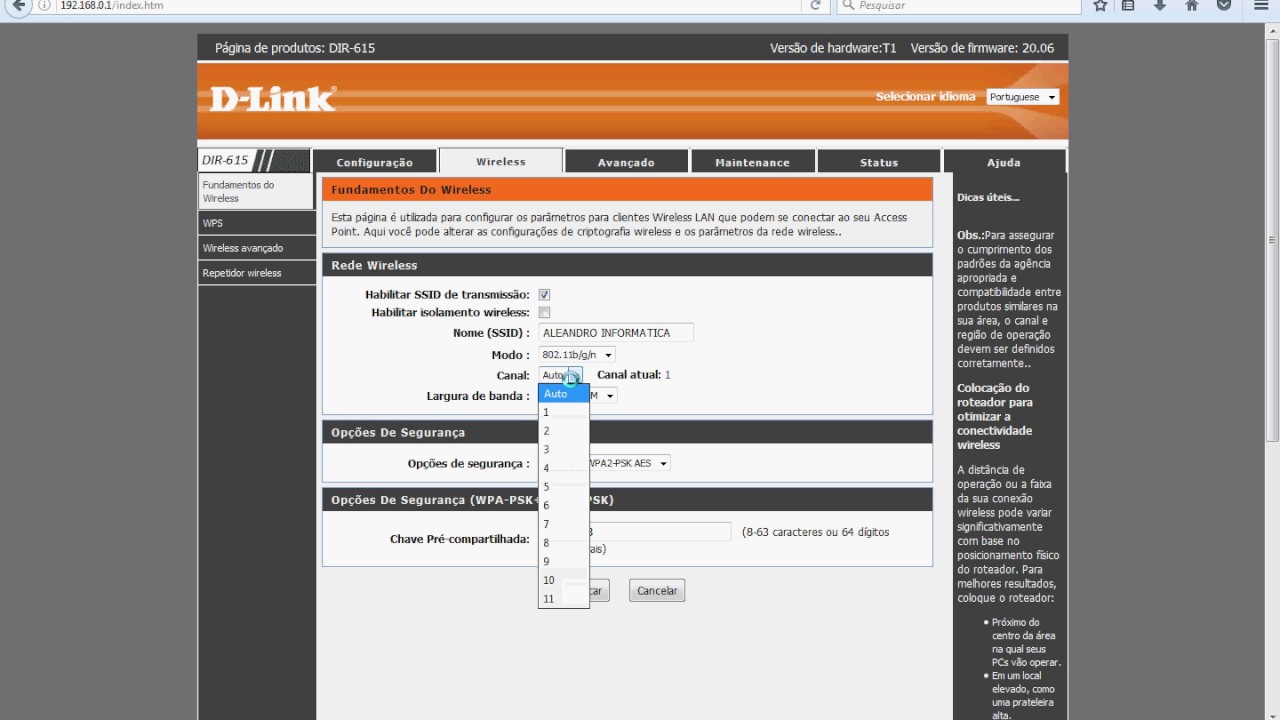
Task: Go back with the browser back arrow
Action: (x=16, y=5)
